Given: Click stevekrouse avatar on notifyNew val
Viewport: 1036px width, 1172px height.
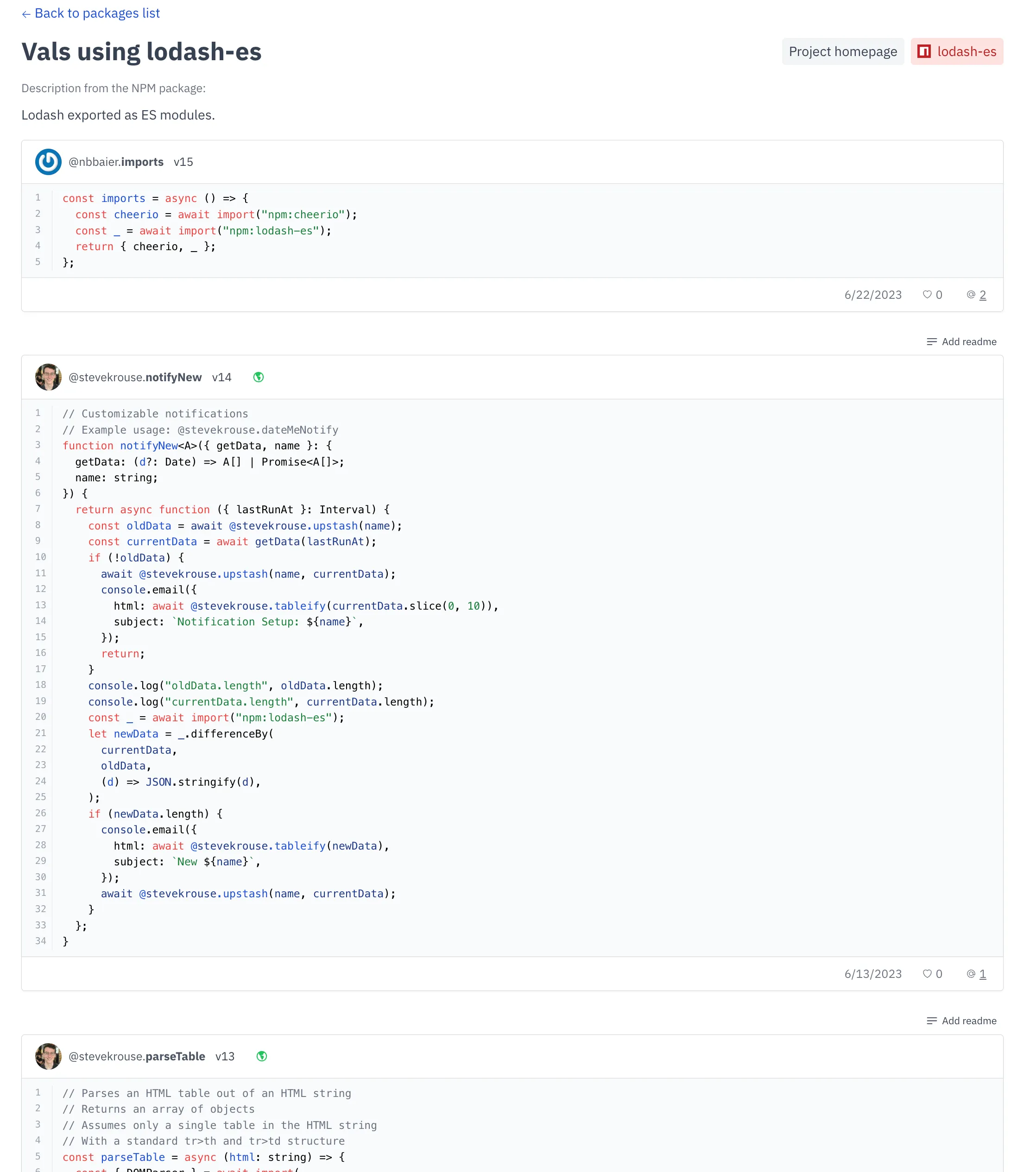Looking at the screenshot, I should [x=48, y=377].
